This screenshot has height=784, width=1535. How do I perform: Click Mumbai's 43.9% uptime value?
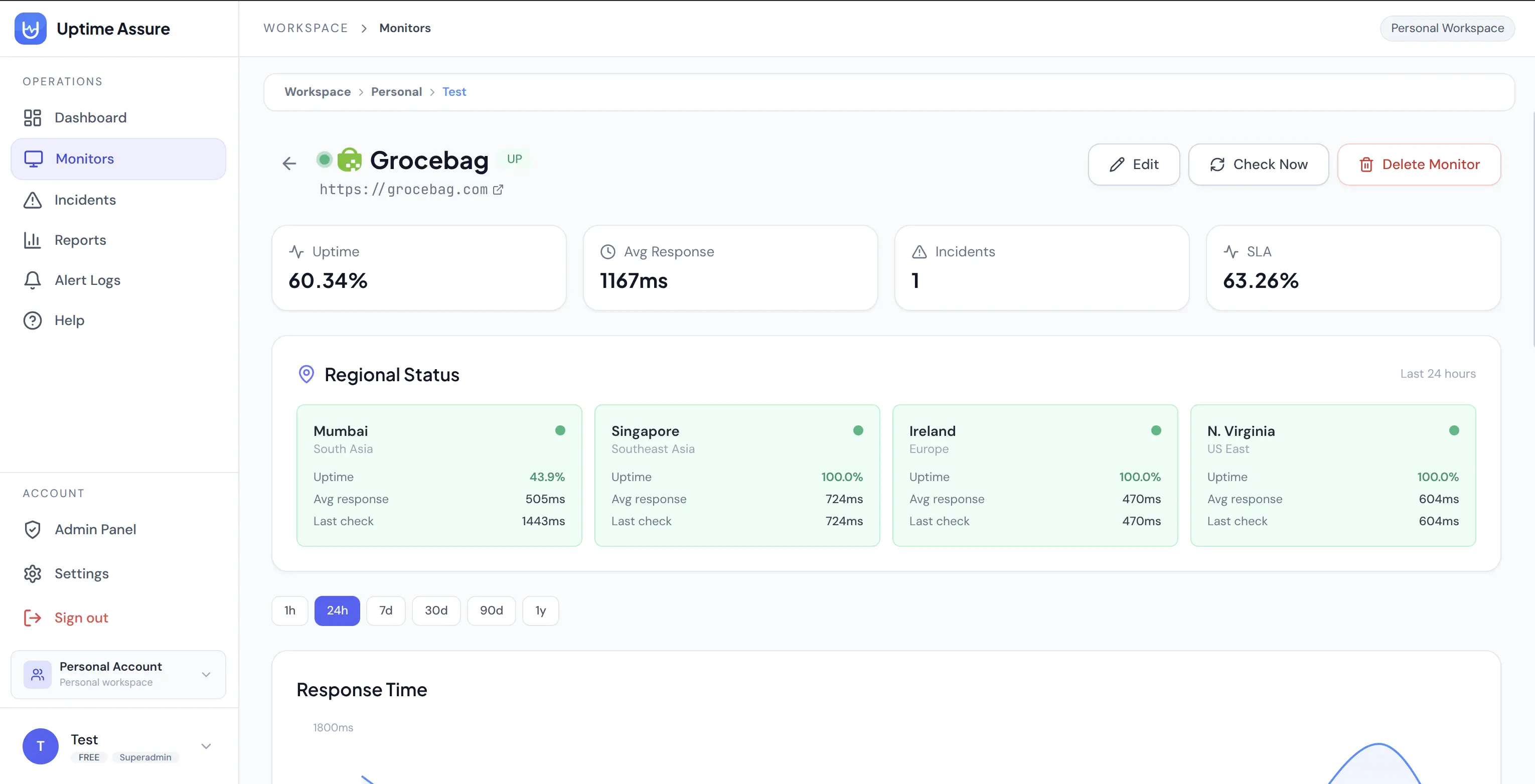pyautogui.click(x=547, y=477)
